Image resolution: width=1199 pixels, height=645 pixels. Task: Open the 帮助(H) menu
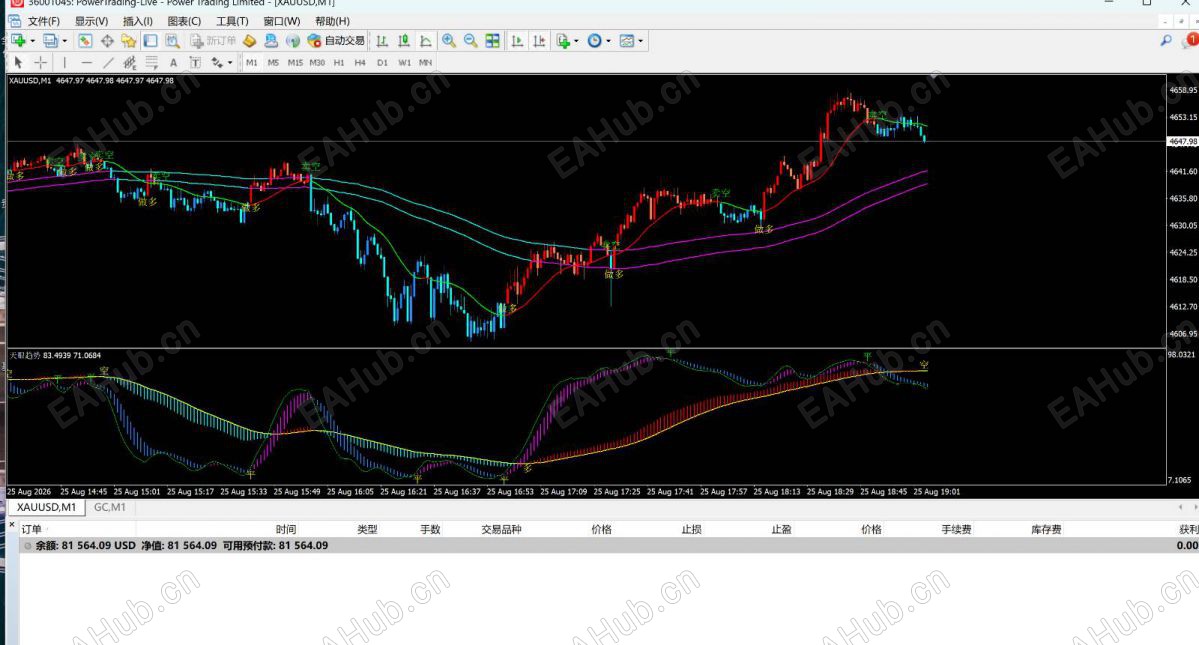[x=333, y=21]
